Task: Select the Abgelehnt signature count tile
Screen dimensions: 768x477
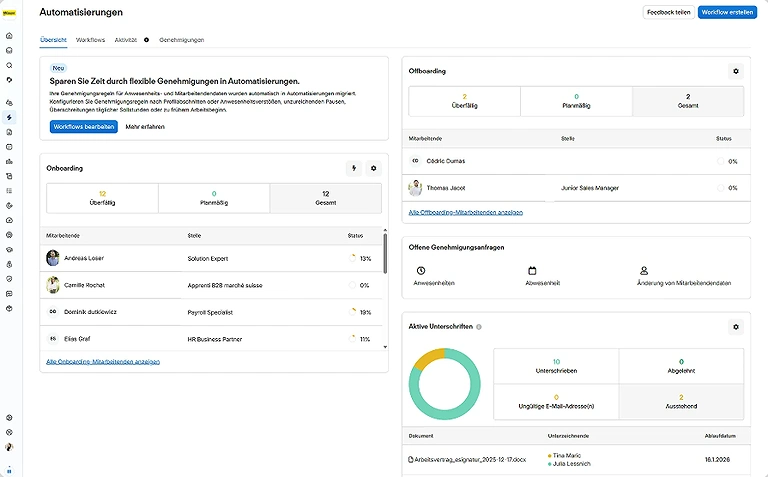Action: point(681,366)
